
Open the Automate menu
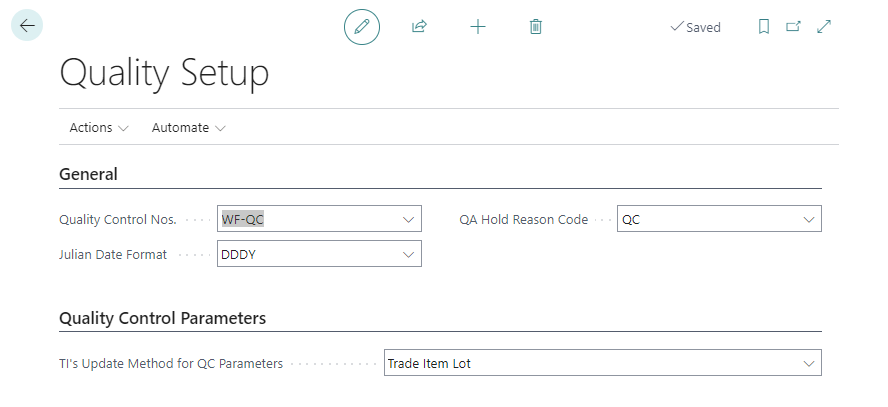[188, 128]
